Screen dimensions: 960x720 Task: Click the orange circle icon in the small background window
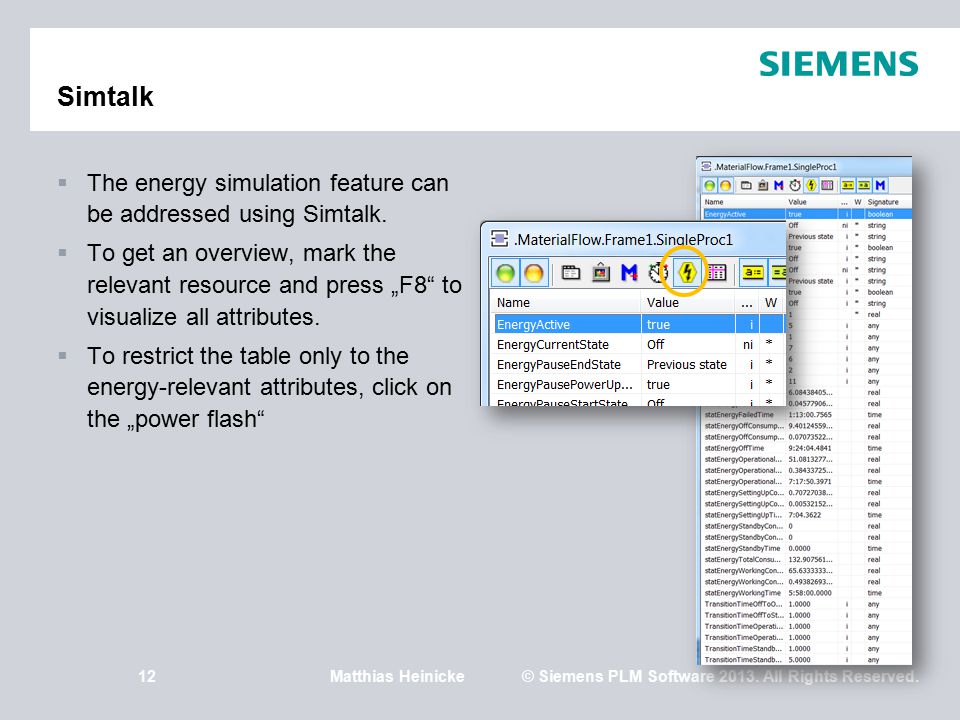(x=725, y=186)
